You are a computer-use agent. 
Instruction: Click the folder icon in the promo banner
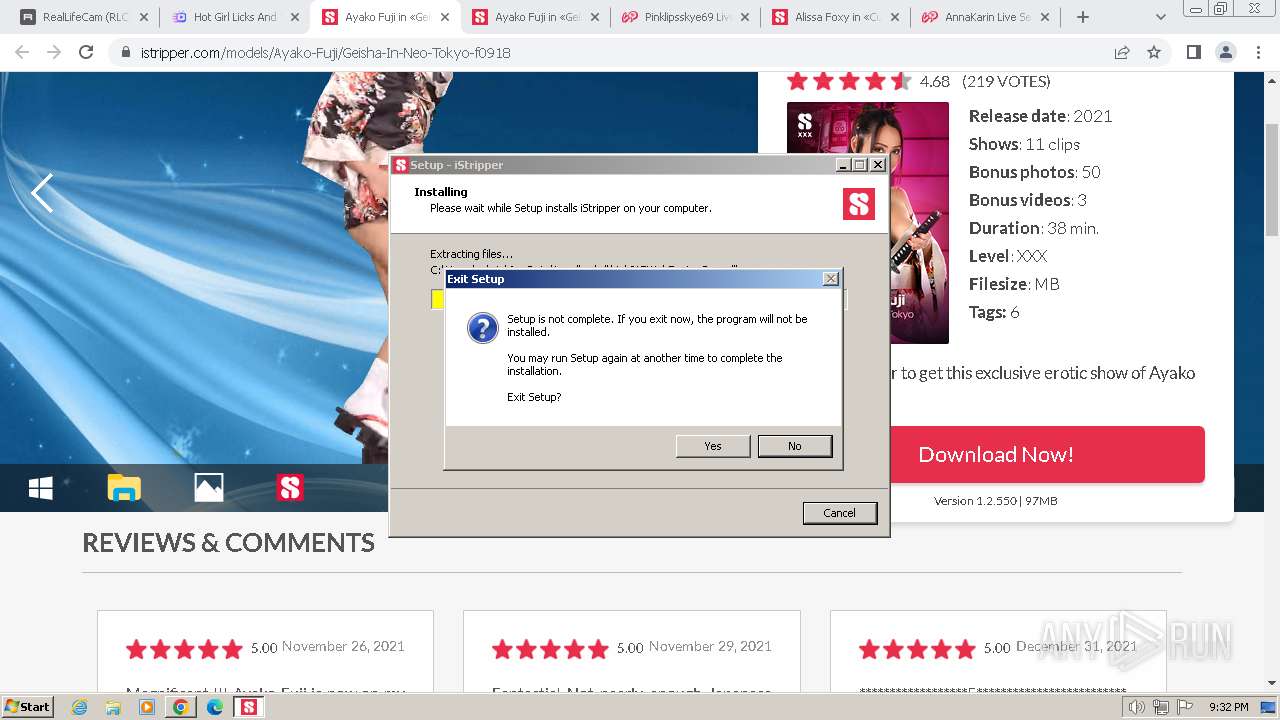point(124,488)
